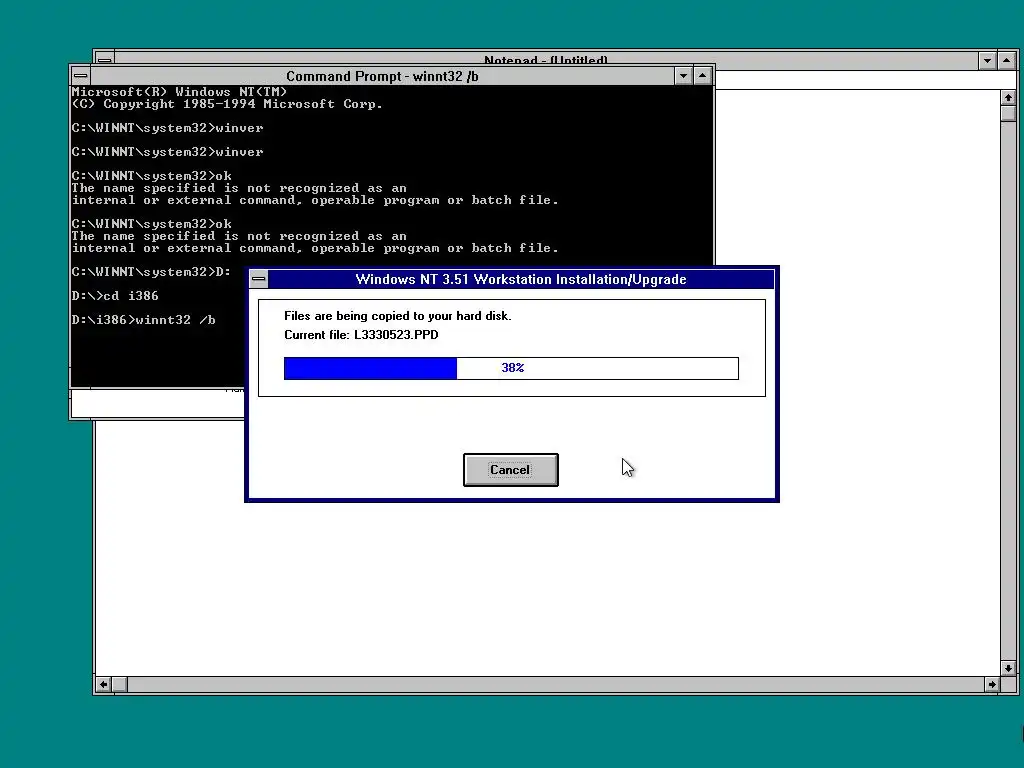This screenshot has width=1024, height=768.
Task: Open Command Prompt window control menu
Action: (80, 76)
